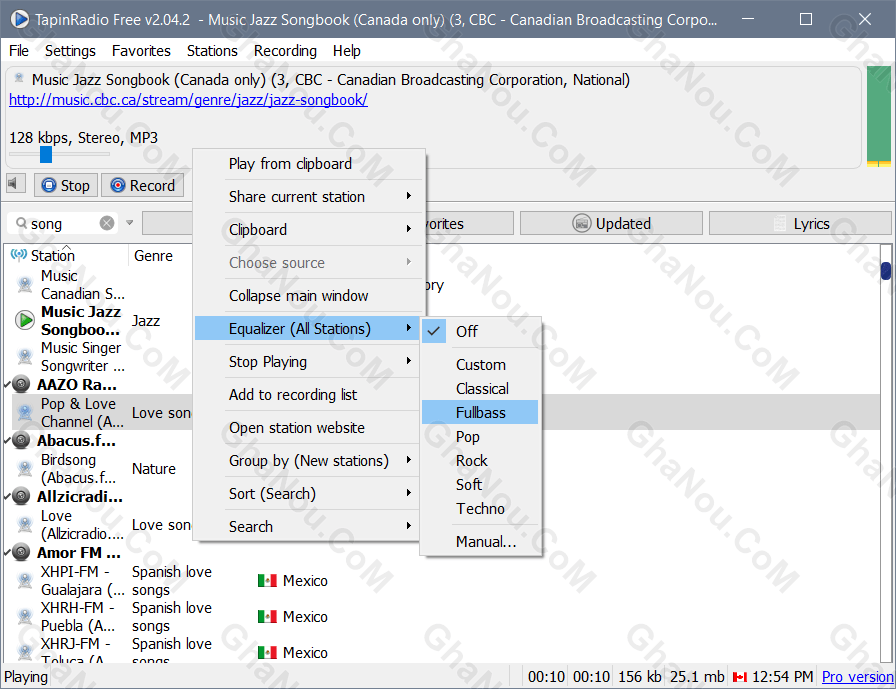Viewport: 896px width, 689px height.
Task: Select Open station website
Action: click(309, 428)
